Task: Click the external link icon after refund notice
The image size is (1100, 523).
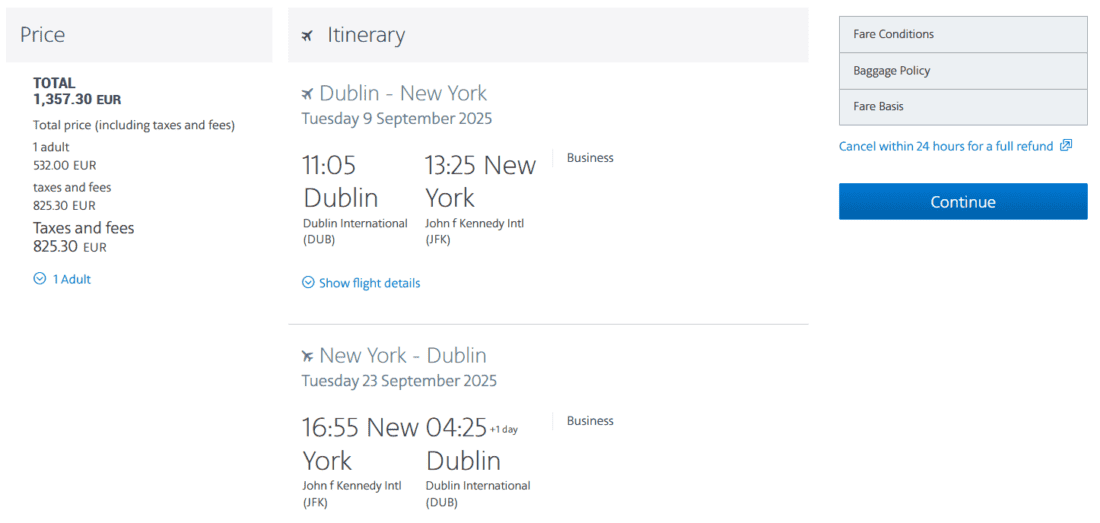Action: click(1066, 146)
